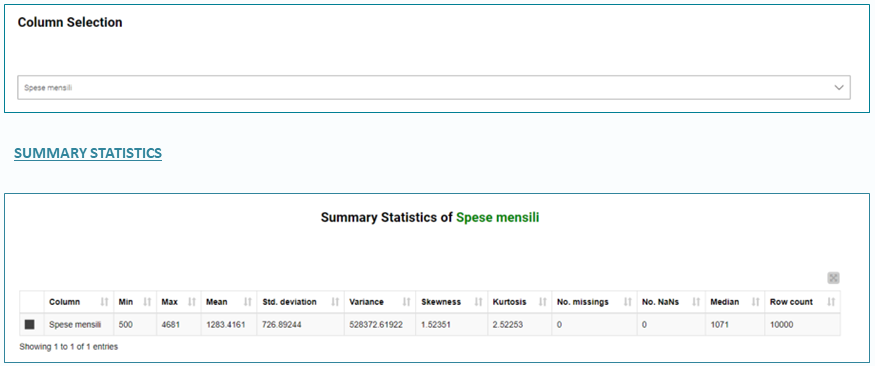Sort table by No. missings column
The width and height of the screenshot is (875, 366).
pos(594,302)
